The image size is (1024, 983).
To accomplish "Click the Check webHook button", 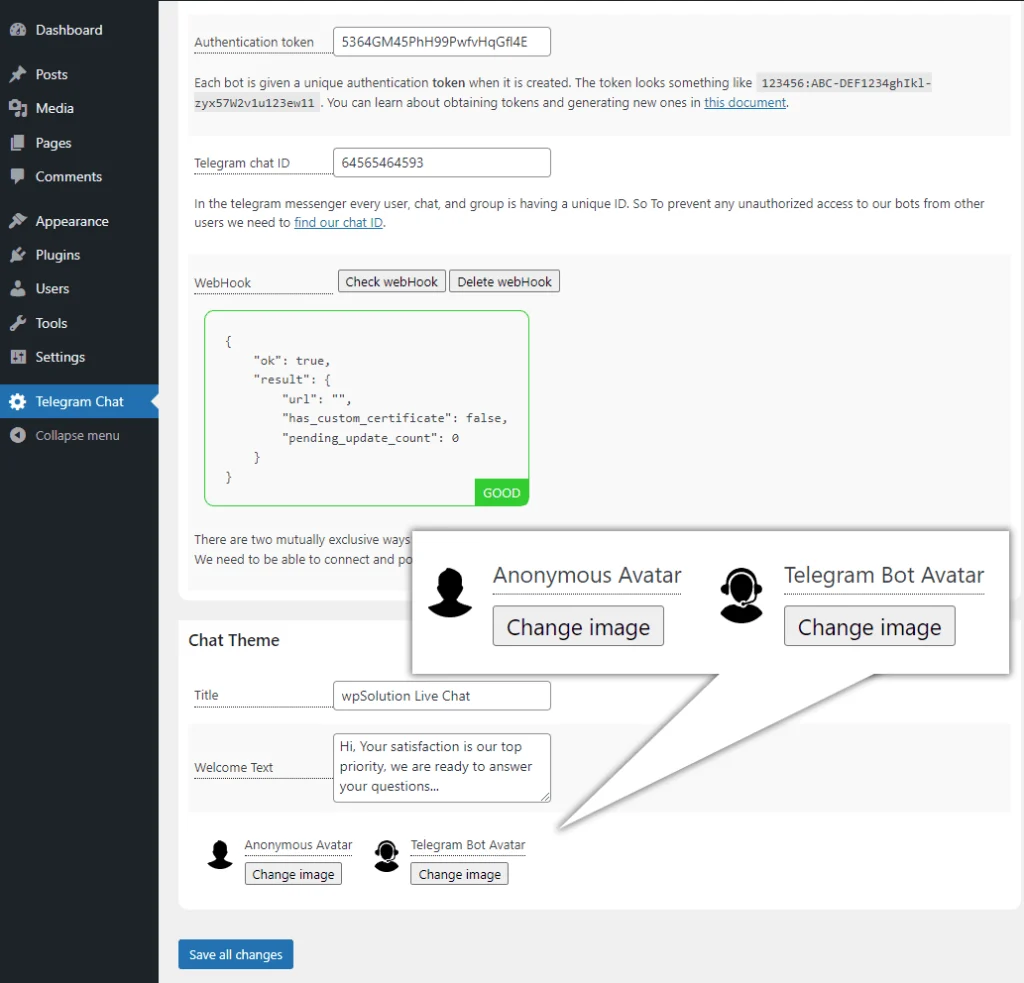I will tap(391, 281).
